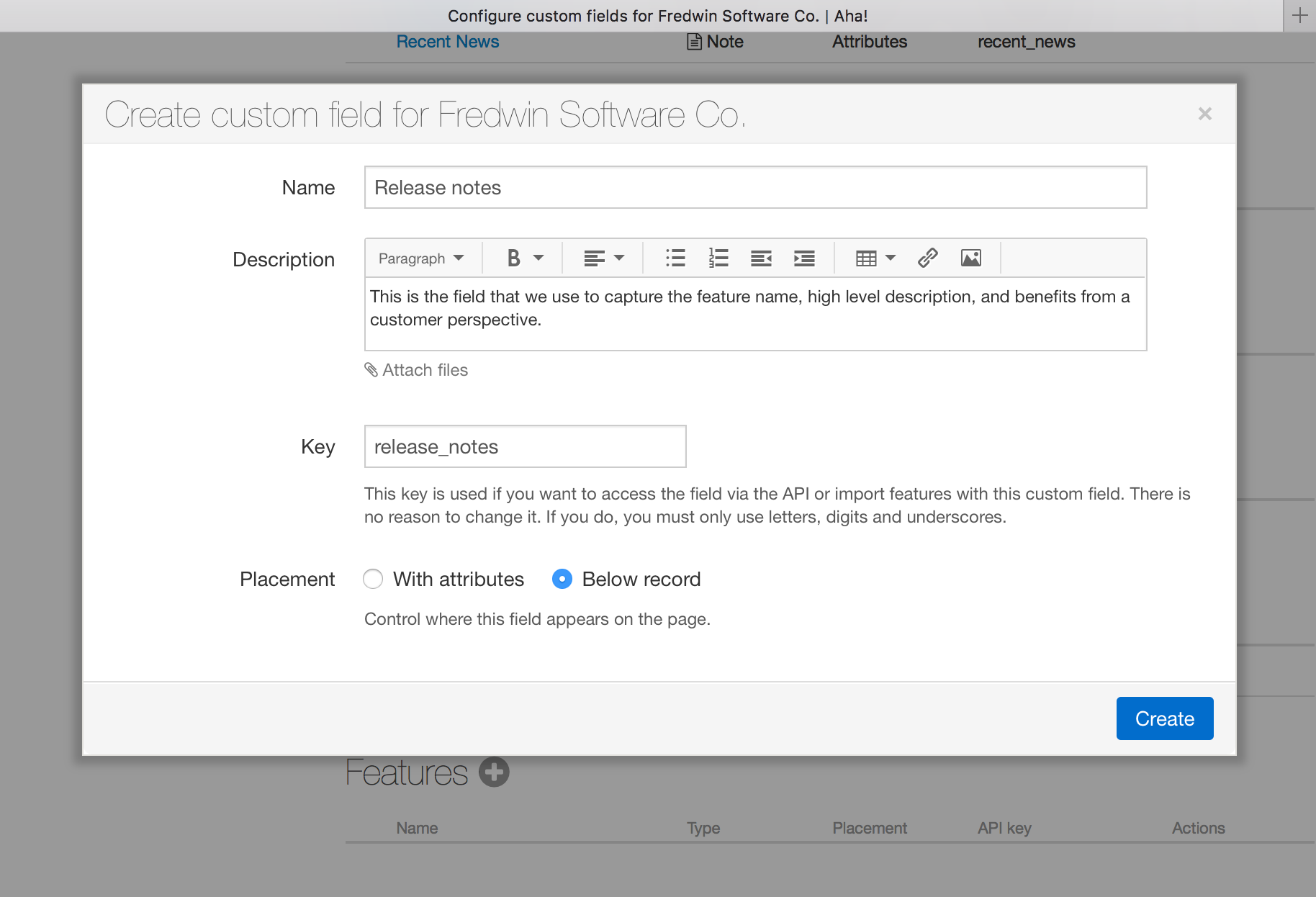This screenshot has height=897, width=1316.
Task: Decrease indent of the description text
Action: (761, 258)
